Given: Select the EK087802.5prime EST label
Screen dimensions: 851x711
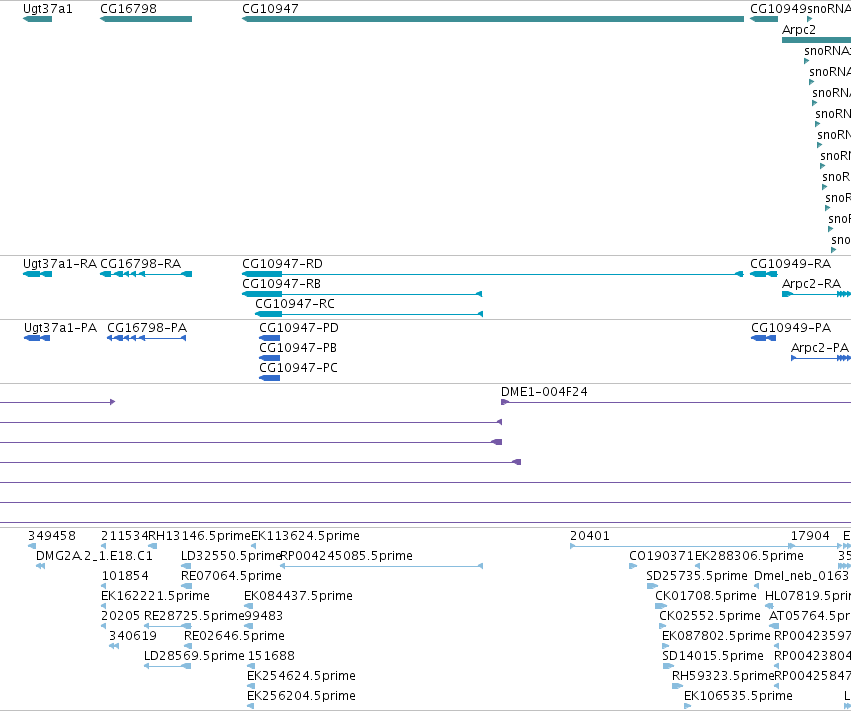Looking at the screenshot, I should tap(716, 636).
